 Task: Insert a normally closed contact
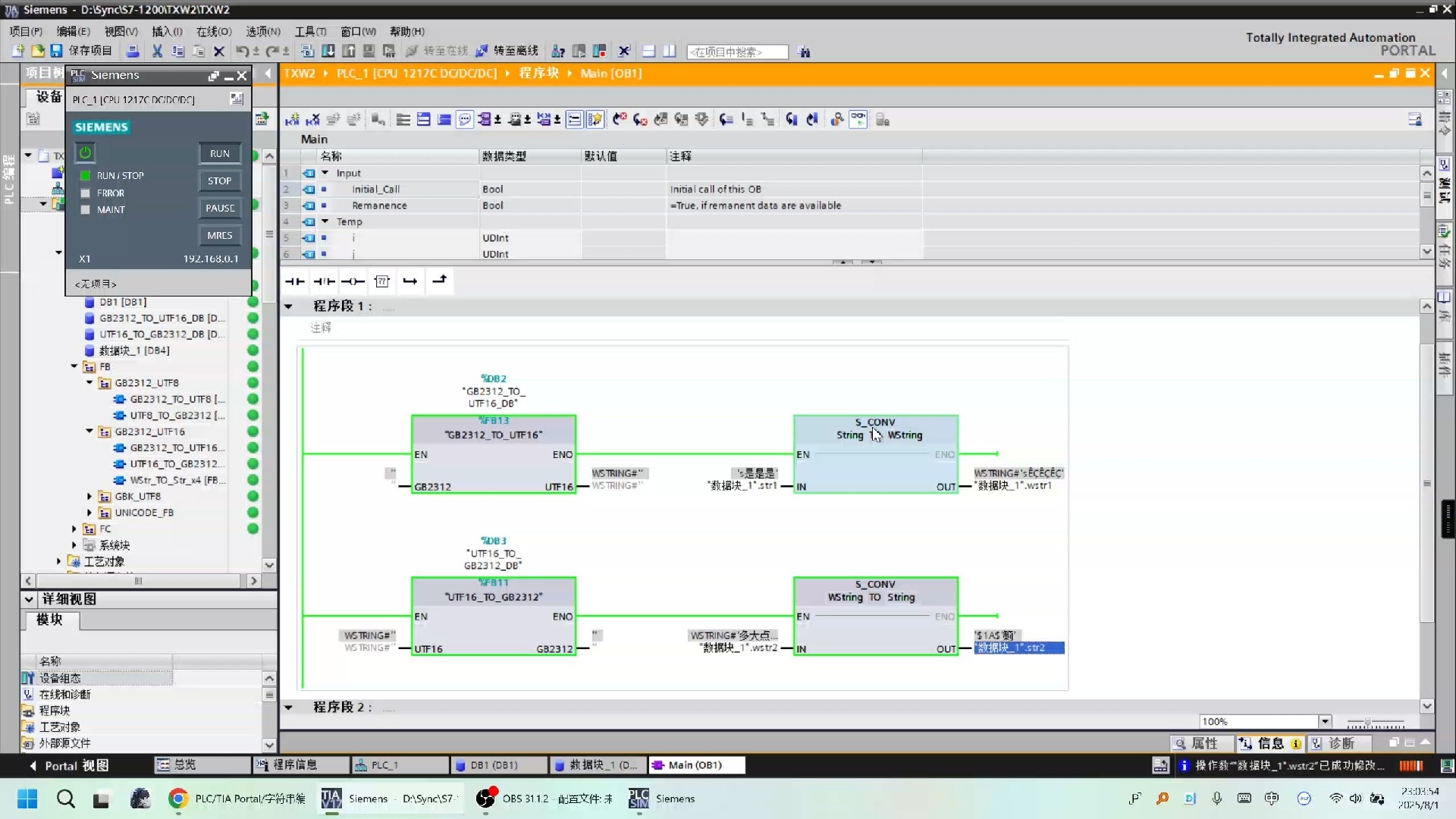tap(325, 281)
